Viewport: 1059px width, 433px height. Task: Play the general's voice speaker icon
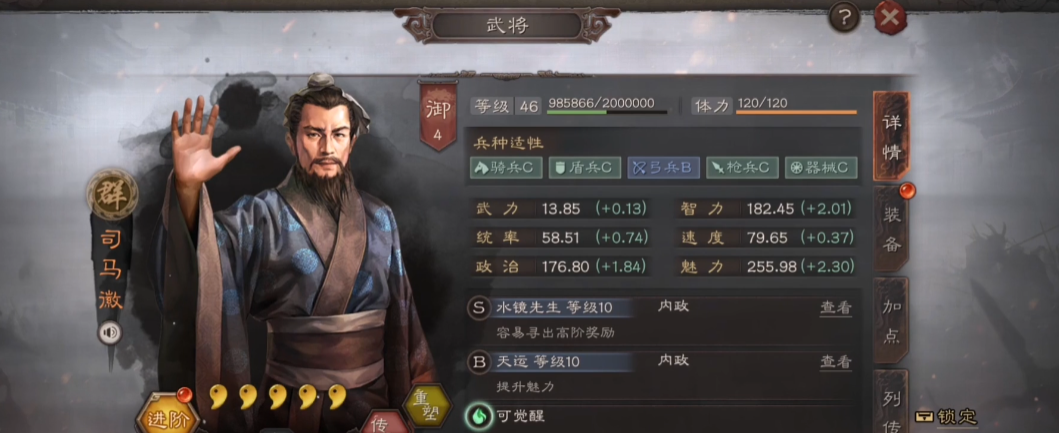[110, 333]
